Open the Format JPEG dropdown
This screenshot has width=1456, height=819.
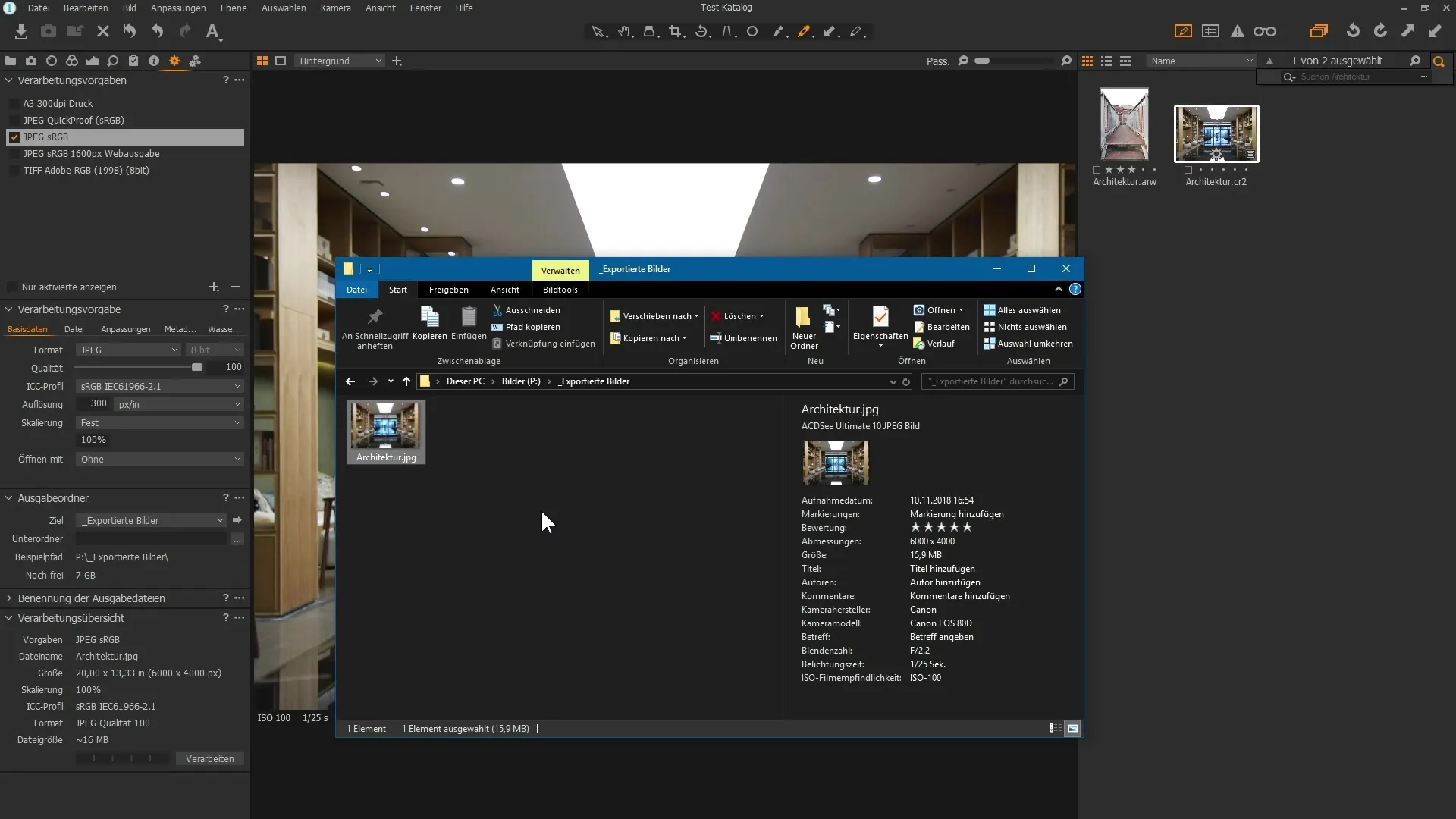coord(128,350)
